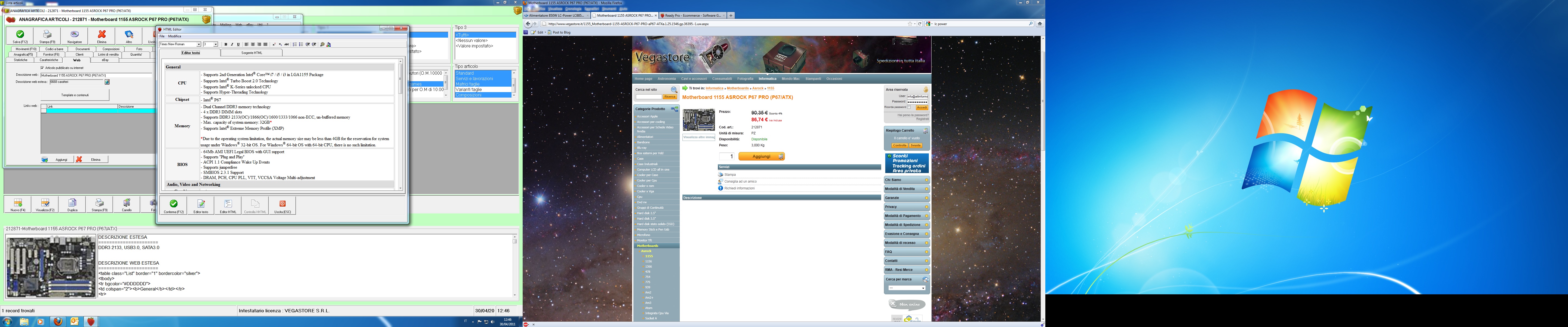The image size is (1568, 327).
Task: Click Carrello icon in Lista articoli toolbar
Action: 127,205
